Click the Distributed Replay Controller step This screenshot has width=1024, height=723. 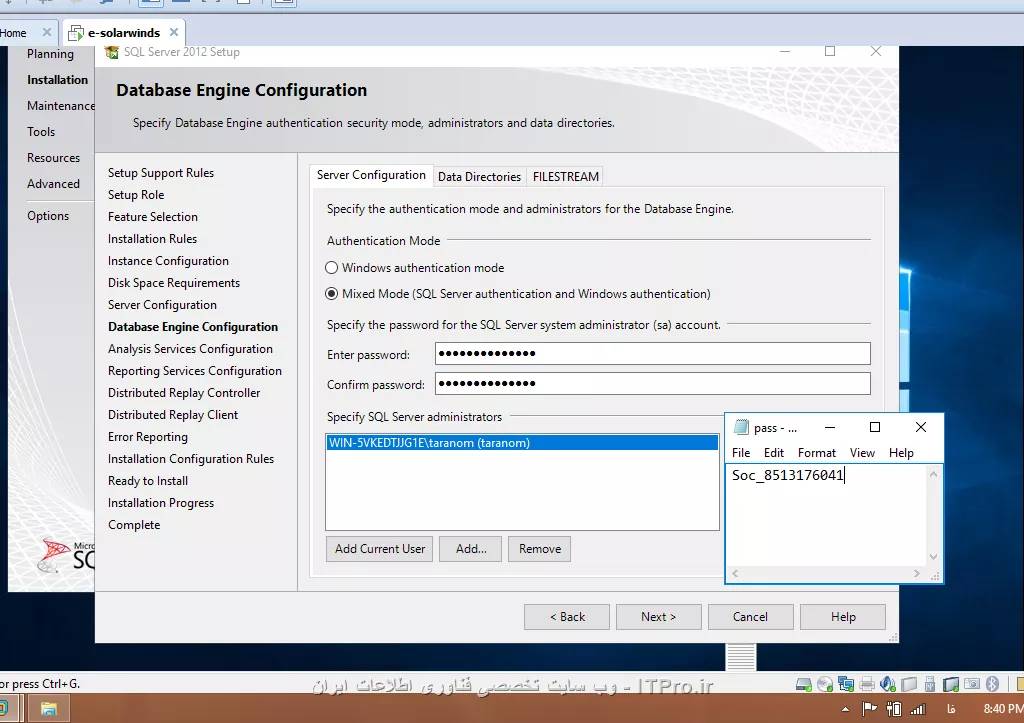184,393
